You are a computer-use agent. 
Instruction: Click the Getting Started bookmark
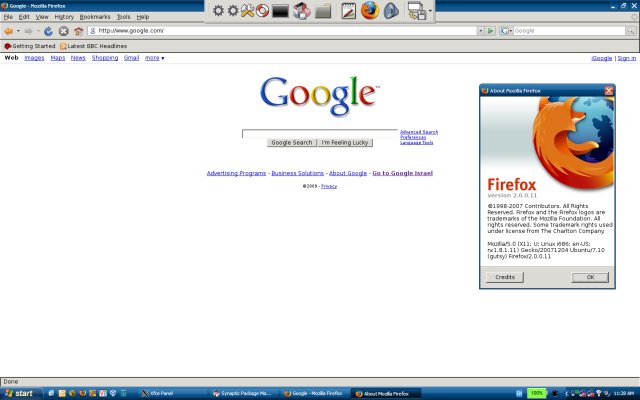click(29, 46)
